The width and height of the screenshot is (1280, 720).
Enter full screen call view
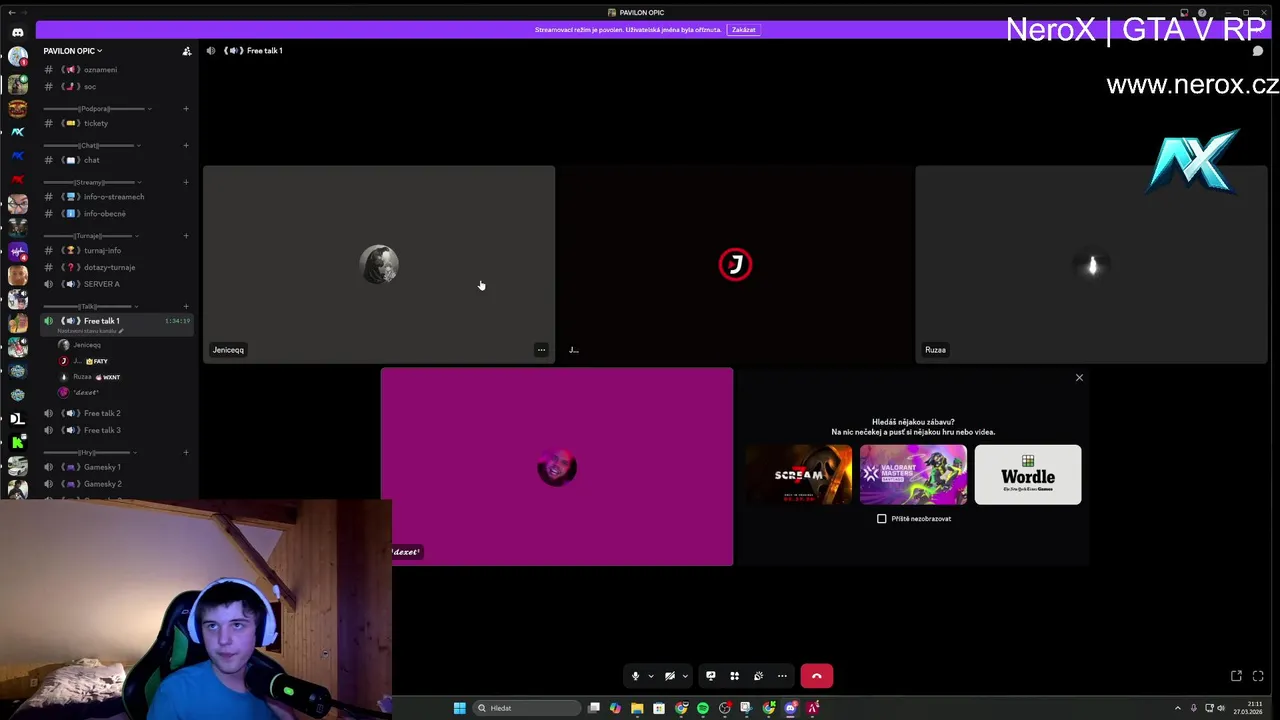pos(1258,676)
